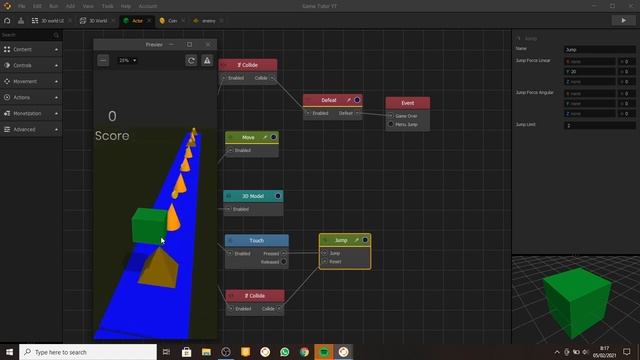Open WhatsApp from taskbar
This screenshot has width=640, height=360.
click(x=284, y=352)
